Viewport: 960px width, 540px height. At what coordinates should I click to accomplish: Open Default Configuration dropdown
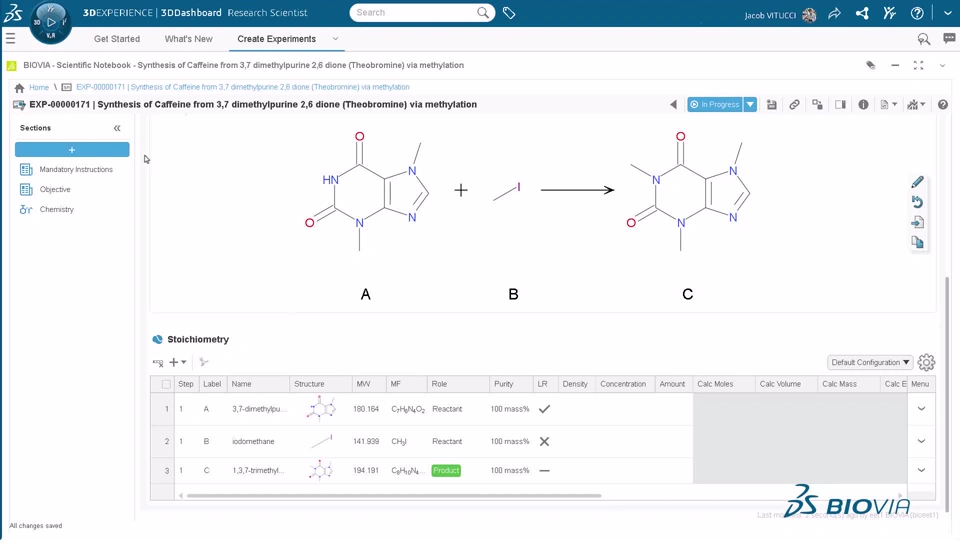pyautogui.click(x=870, y=362)
